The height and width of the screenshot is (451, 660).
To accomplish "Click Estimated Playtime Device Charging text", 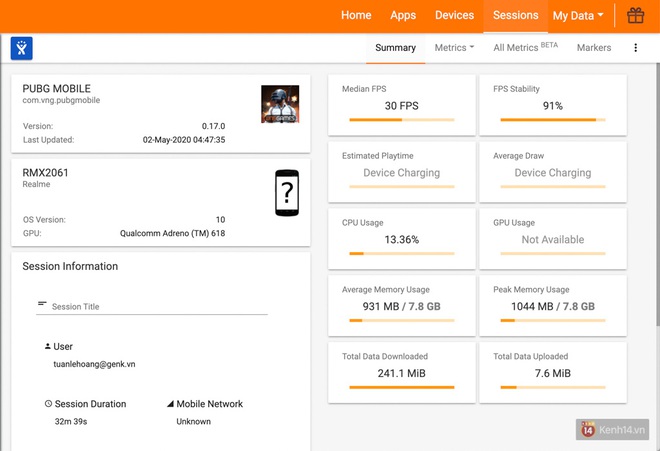I will 402,173.
